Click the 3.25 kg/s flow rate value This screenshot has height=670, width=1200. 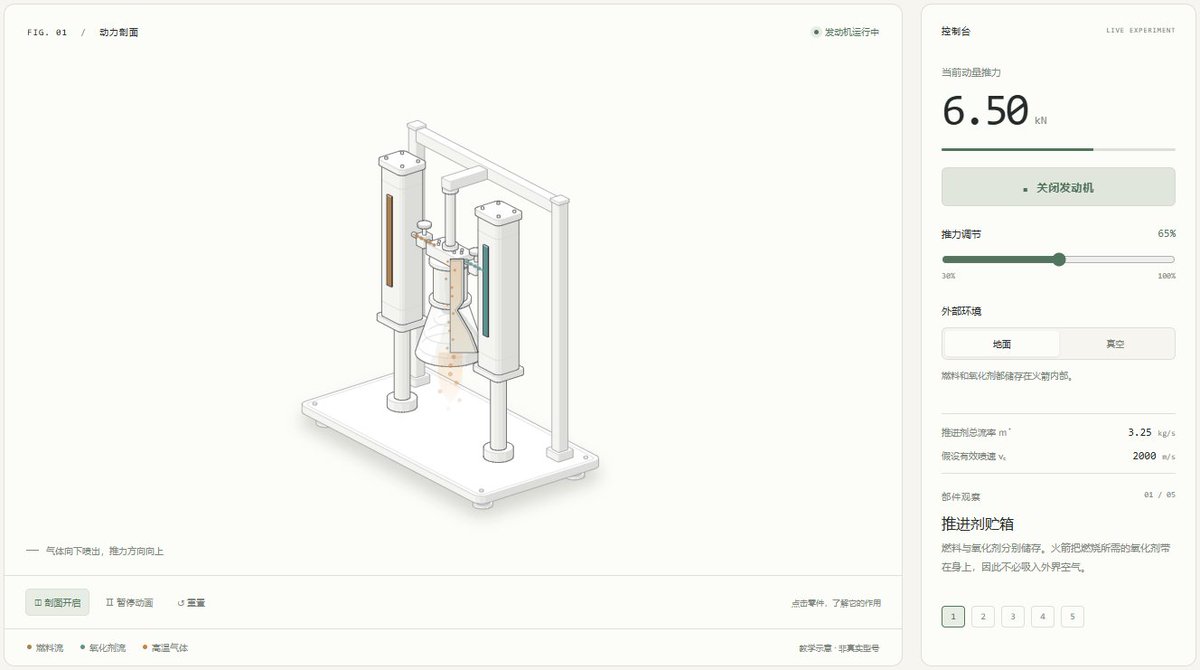click(x=1151, y=433)
